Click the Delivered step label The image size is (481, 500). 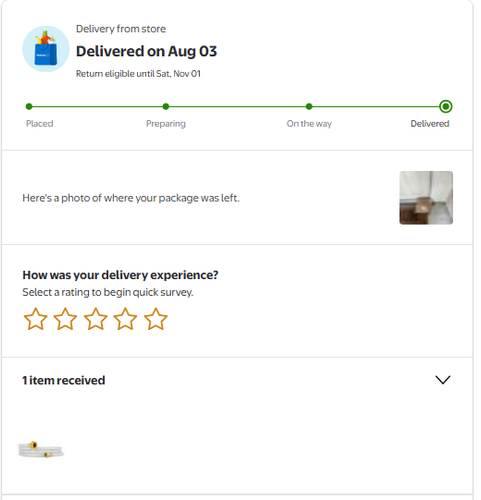430,124
